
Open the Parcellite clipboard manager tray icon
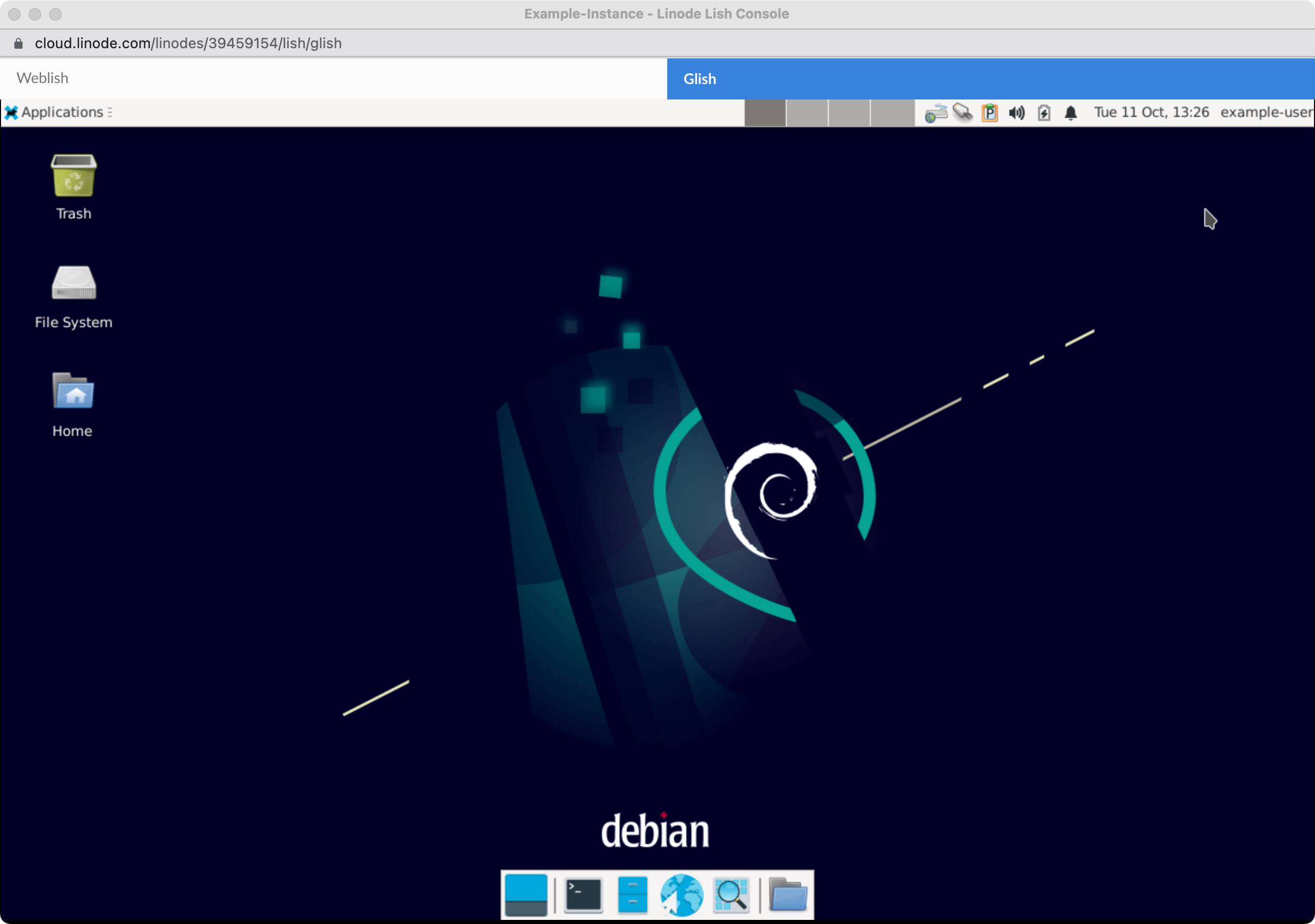point(990,112)
